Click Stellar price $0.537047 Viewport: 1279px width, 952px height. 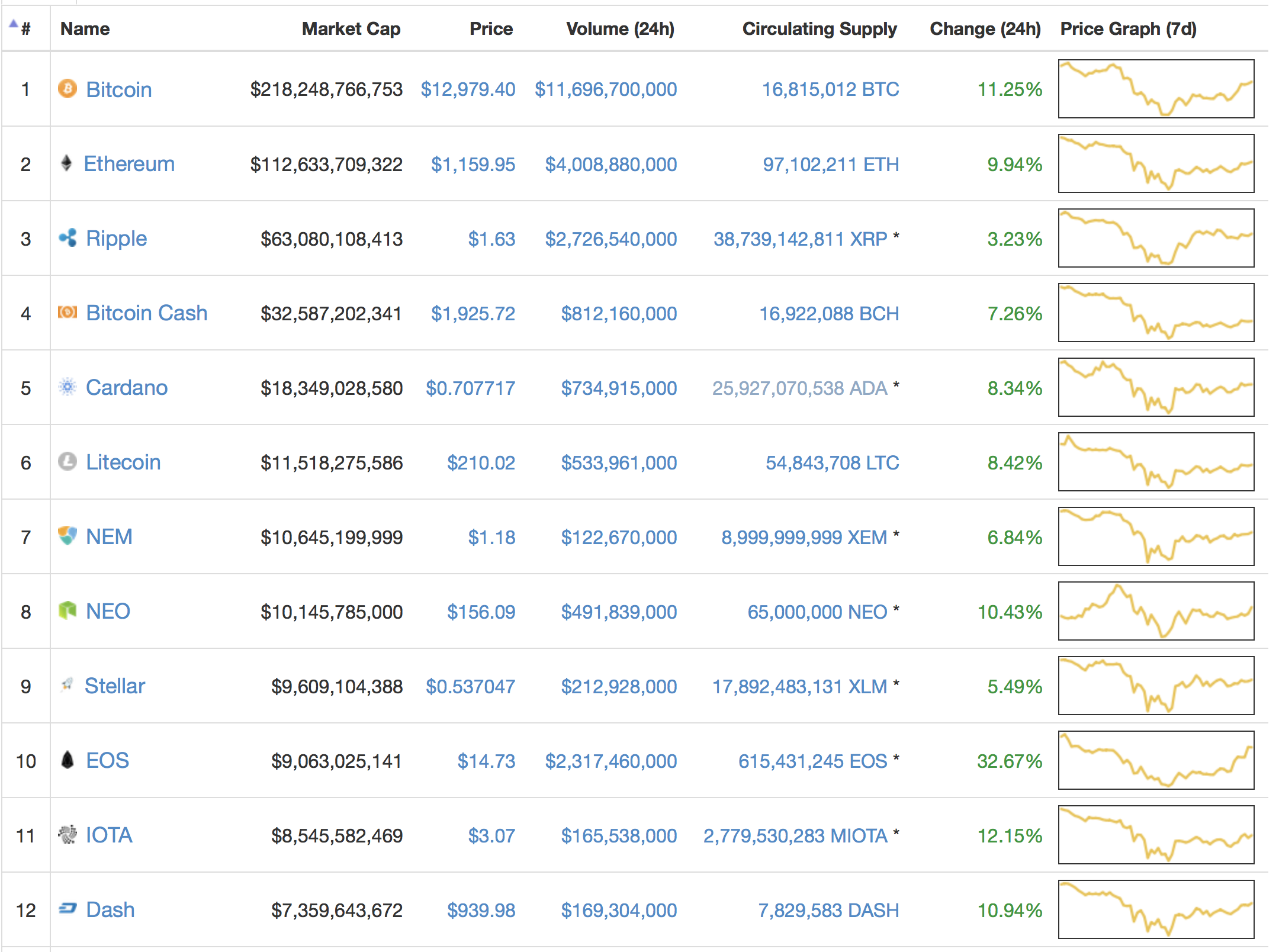point(470,686)
